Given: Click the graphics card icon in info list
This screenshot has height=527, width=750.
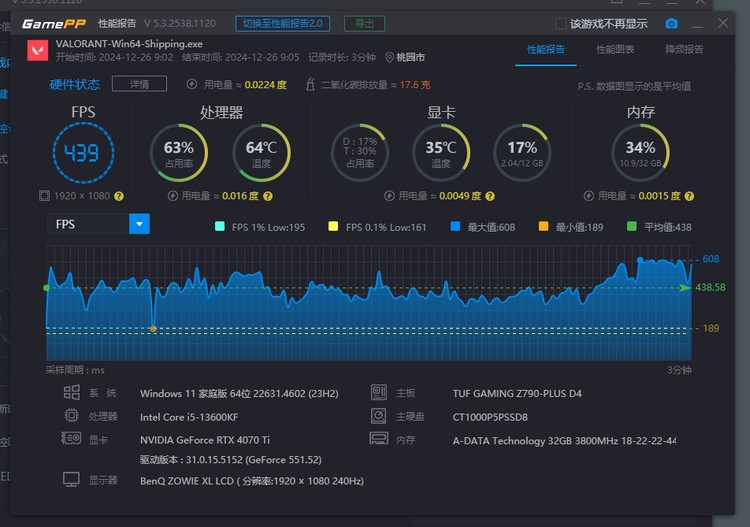Looking at the screenshot, I should coord(71,438).
